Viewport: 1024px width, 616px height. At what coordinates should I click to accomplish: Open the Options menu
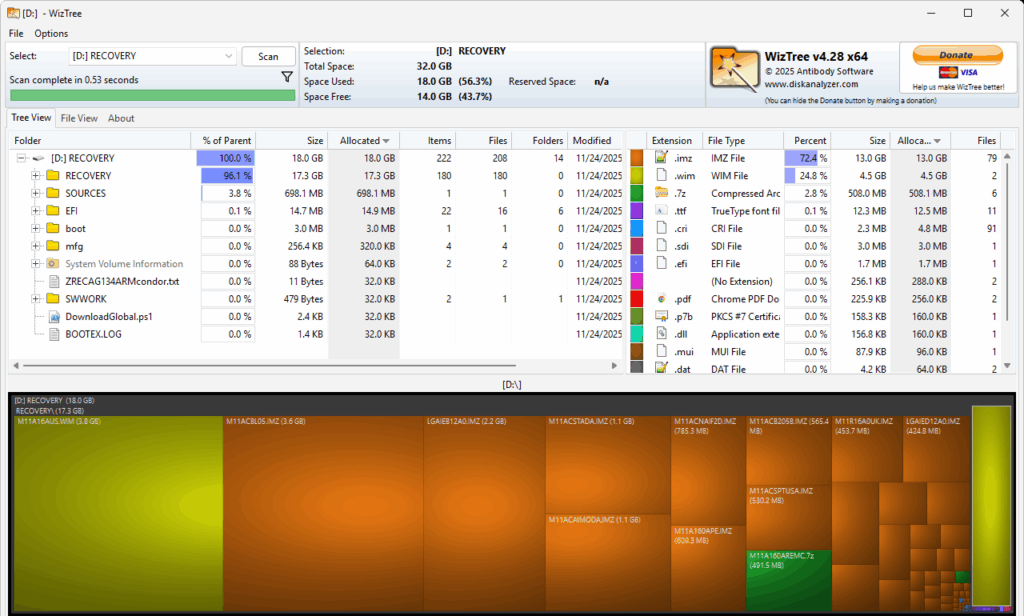(x=51, y=33)
